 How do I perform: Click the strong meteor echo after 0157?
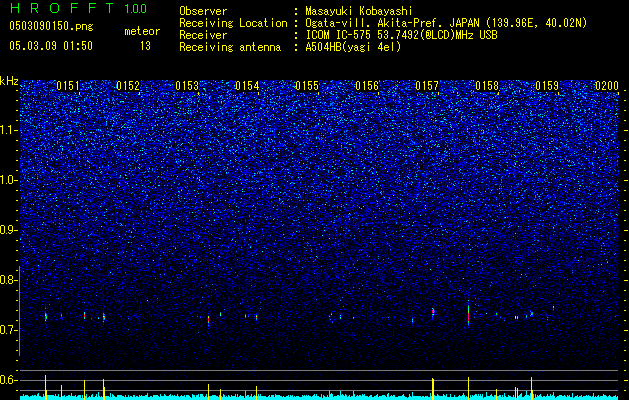(468, 314)
